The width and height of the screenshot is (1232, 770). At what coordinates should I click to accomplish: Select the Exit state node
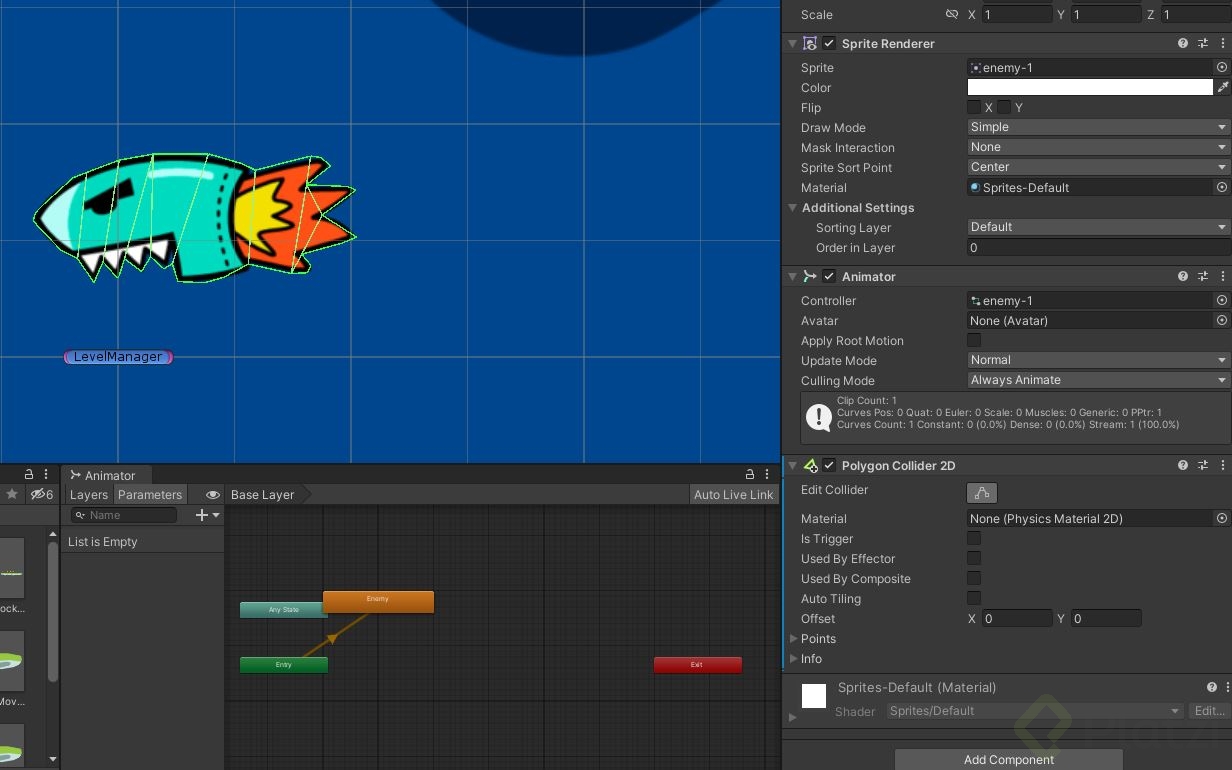tap(698, 665)
